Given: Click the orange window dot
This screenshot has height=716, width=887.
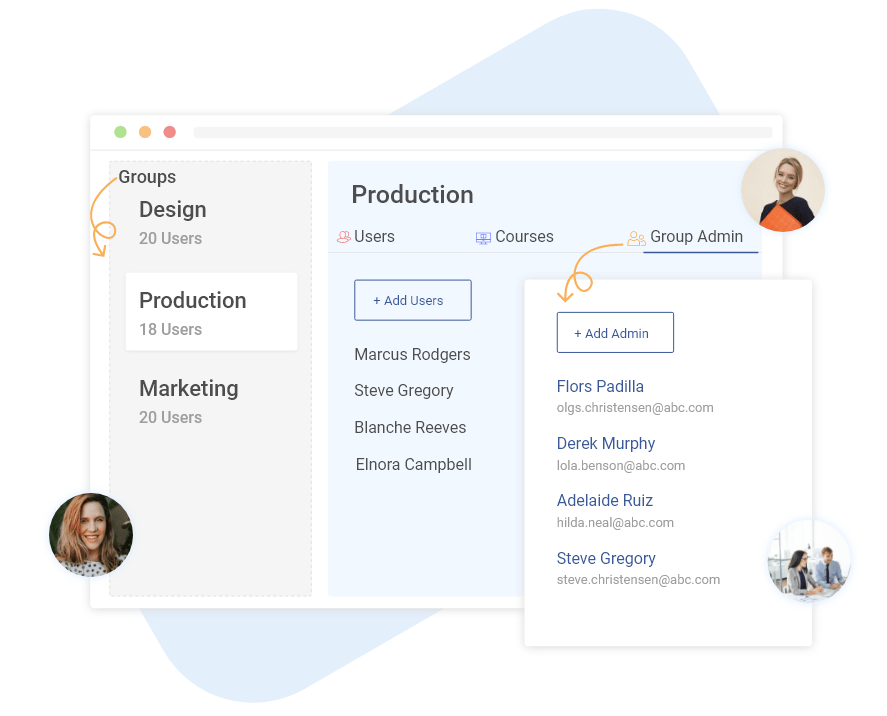Looking at the screenshot, I should point(145,132).
